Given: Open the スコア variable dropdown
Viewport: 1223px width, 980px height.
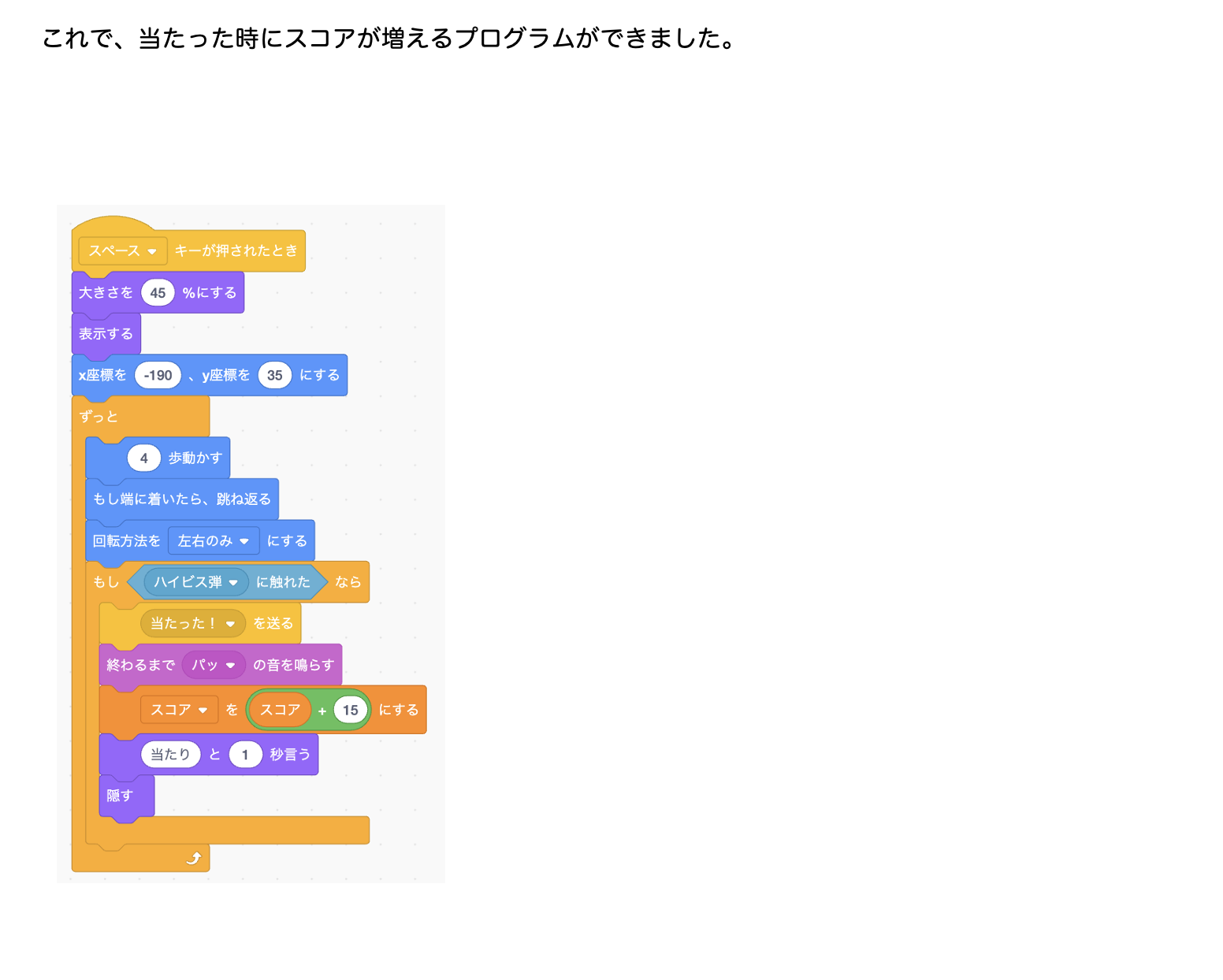Looking at the screenshot, I should coord(179,710).
